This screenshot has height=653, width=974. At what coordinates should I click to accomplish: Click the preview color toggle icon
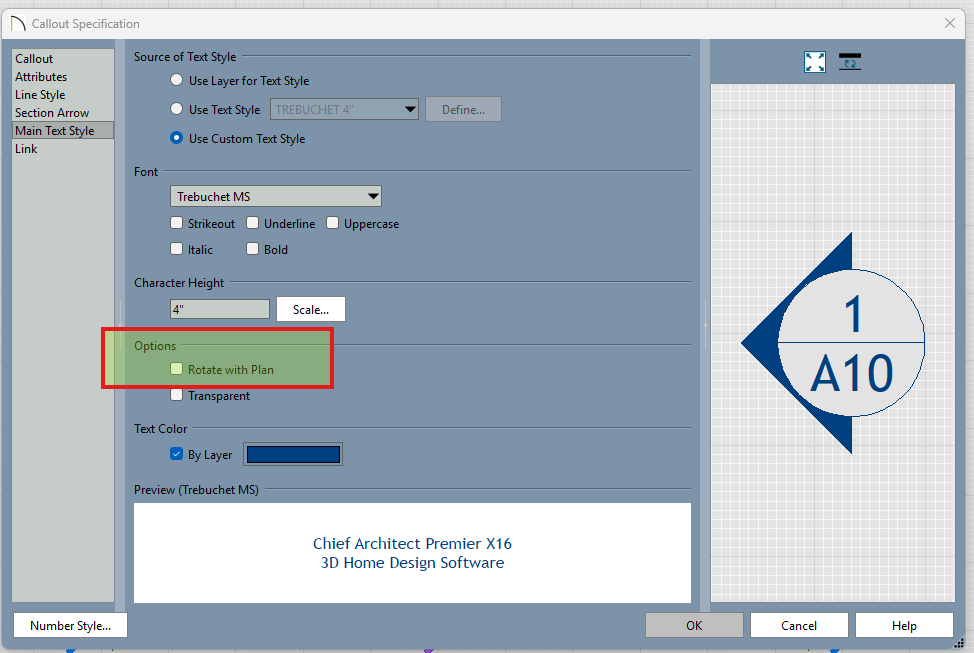850,62
